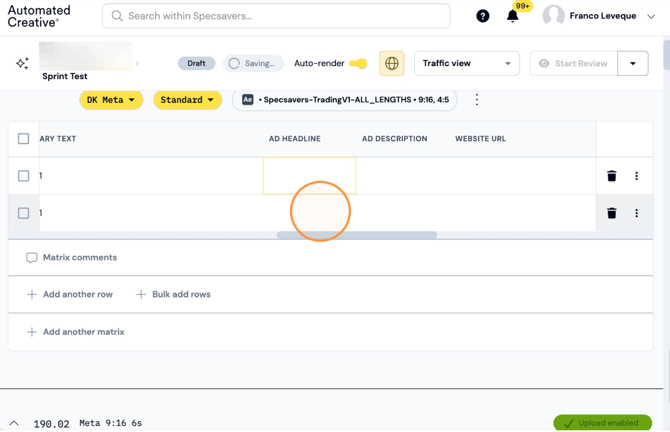Click the Start Review button
This screenshot has width=670, height=432.
[x=574, y=63]
